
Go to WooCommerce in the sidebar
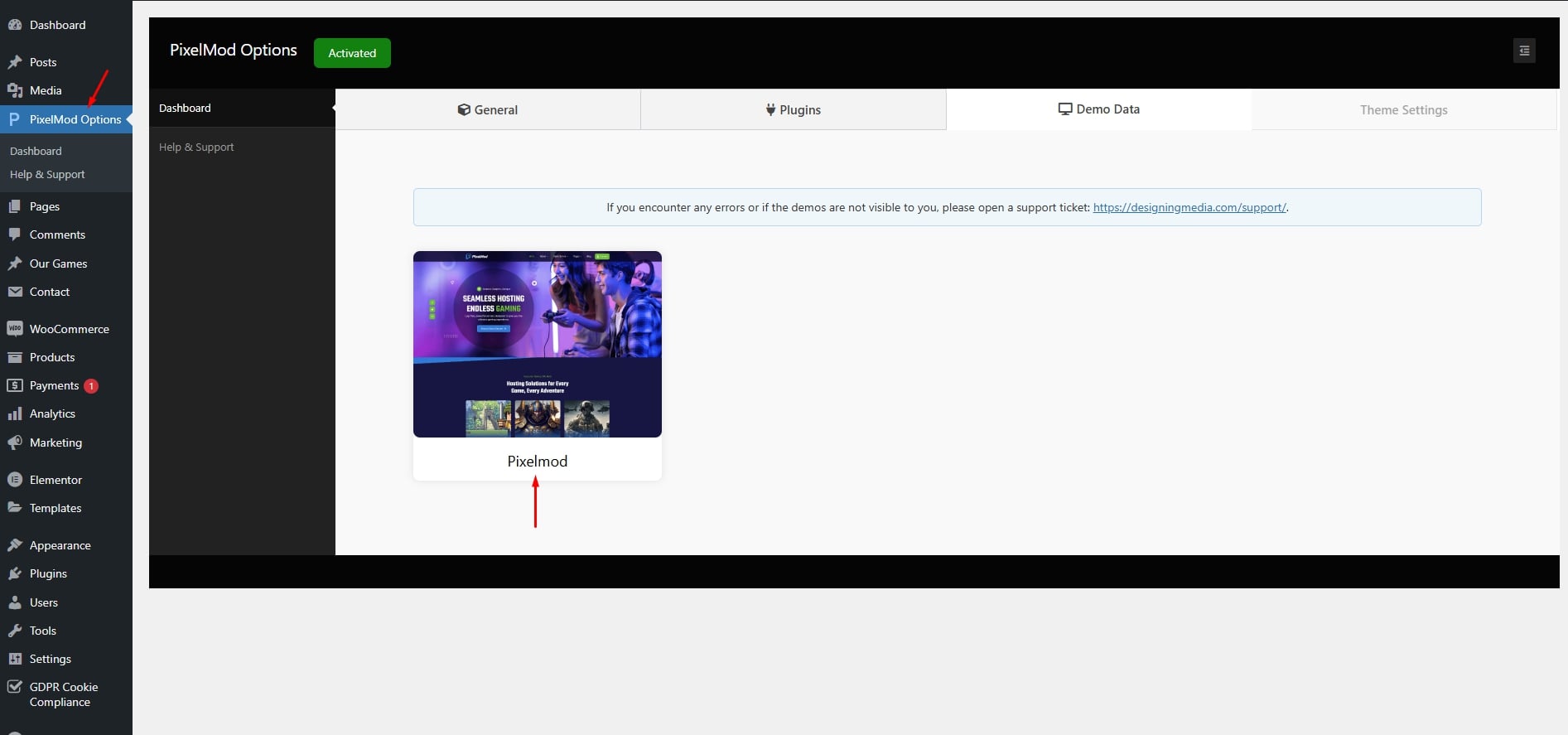70,329
